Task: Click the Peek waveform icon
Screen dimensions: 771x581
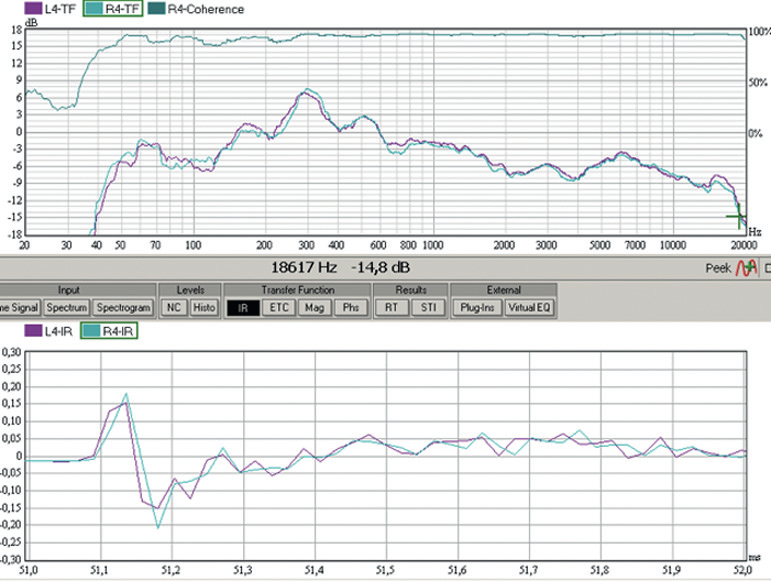Action: coord(746,268)
